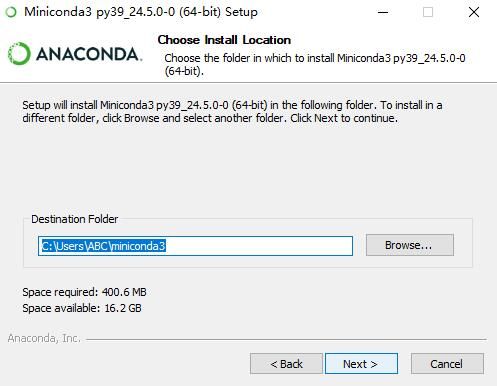
Task: Click the Miniconda icon in the title bar
Action: [x=11, y=12]
